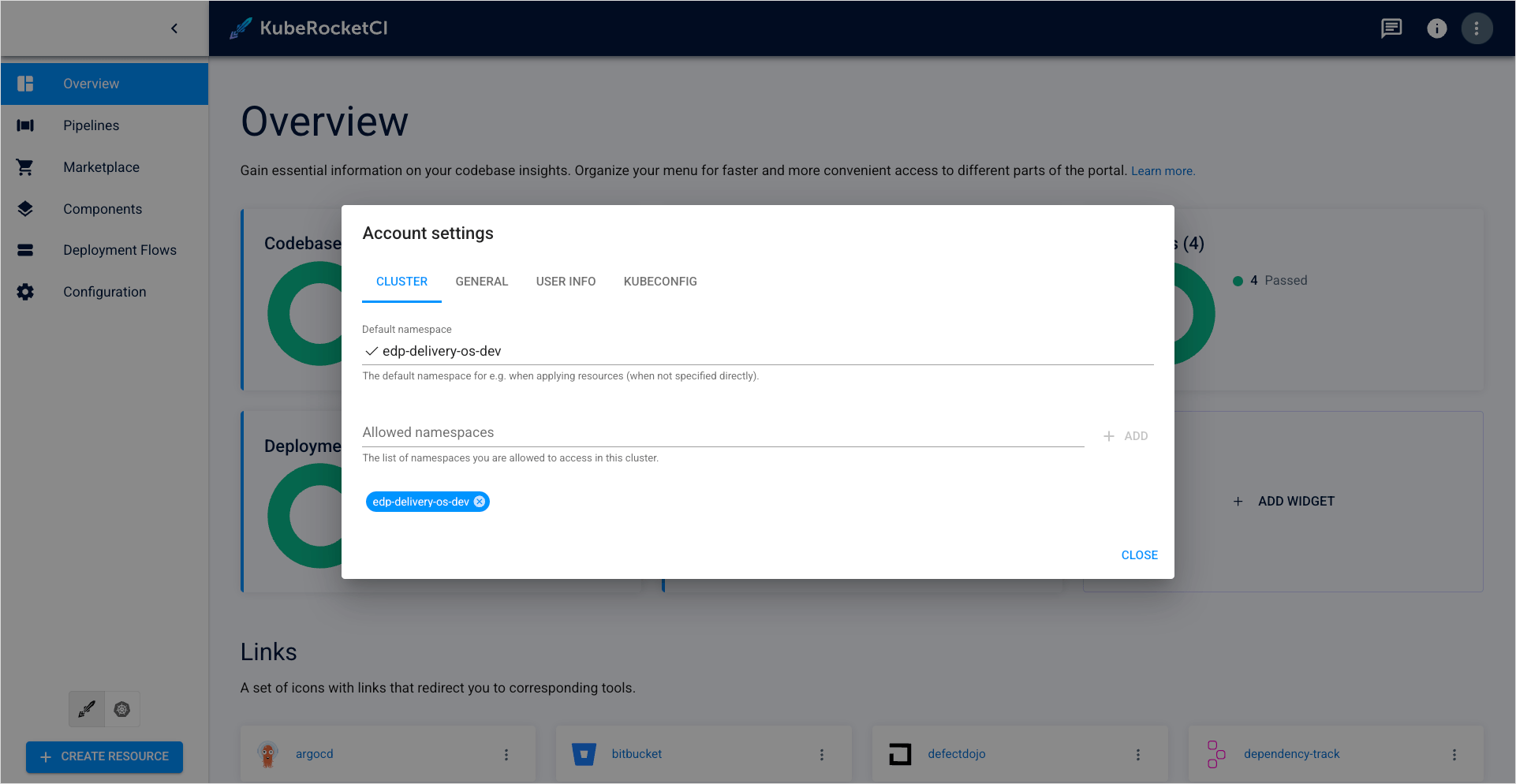Click the Configuration gear icon
Viewport: 1516px width, 784px height.
[x=25, y=292]
